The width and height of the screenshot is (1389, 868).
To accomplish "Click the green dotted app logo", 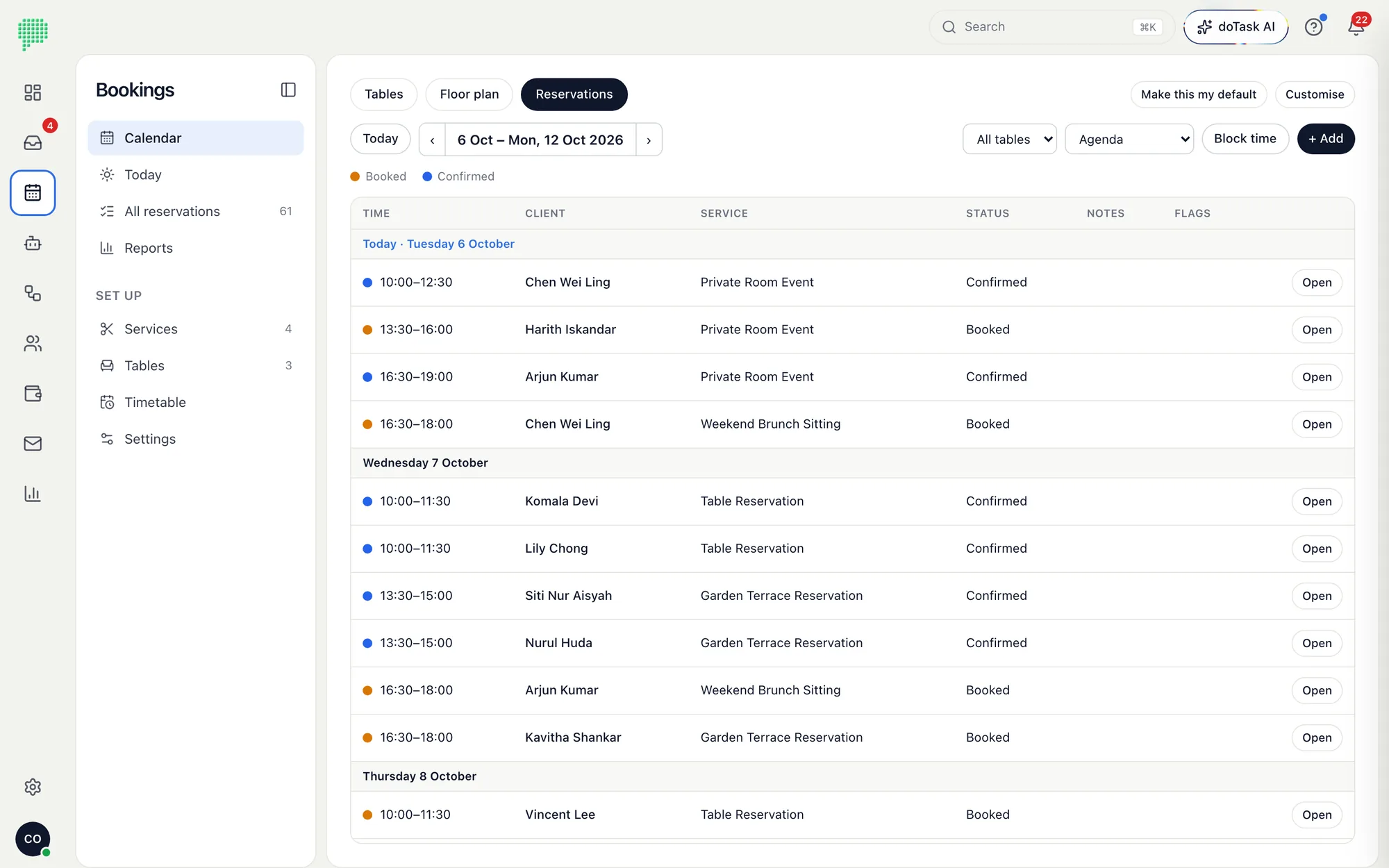I will point(33,33).
